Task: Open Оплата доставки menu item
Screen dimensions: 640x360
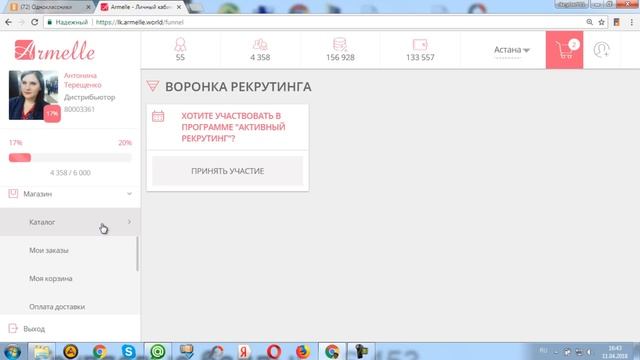Action: 57,307
